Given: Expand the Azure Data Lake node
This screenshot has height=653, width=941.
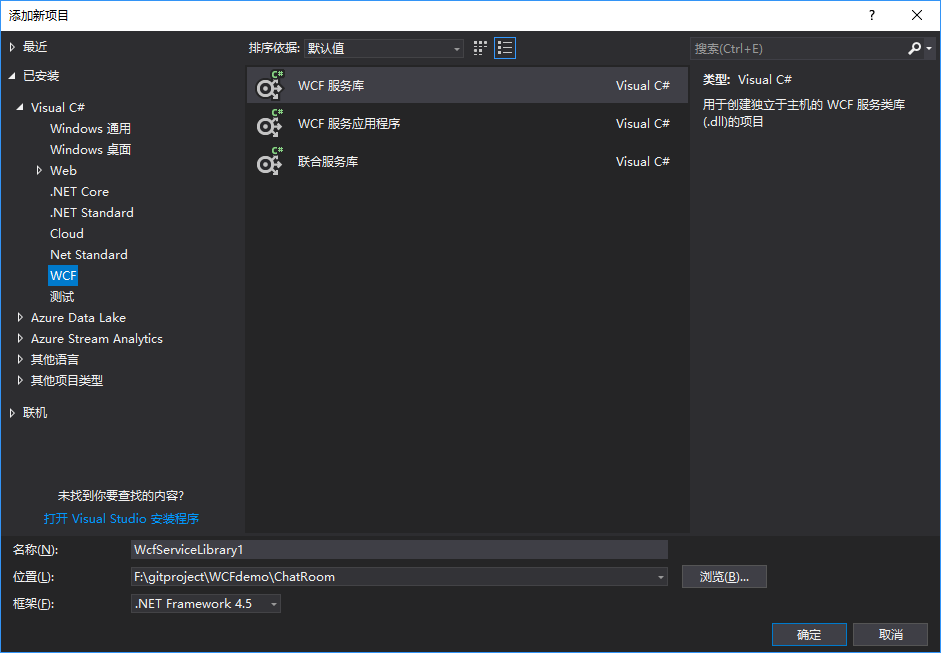Looking at the screenshot, I should point(20,318).
